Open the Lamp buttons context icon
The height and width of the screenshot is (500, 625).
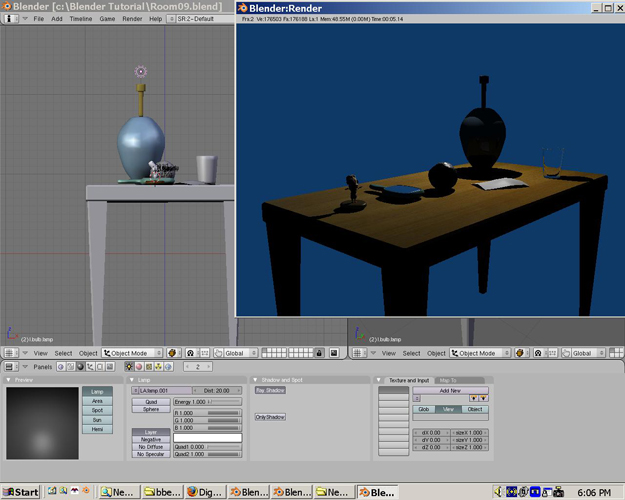pyautogui.click(x=128, y=367)
